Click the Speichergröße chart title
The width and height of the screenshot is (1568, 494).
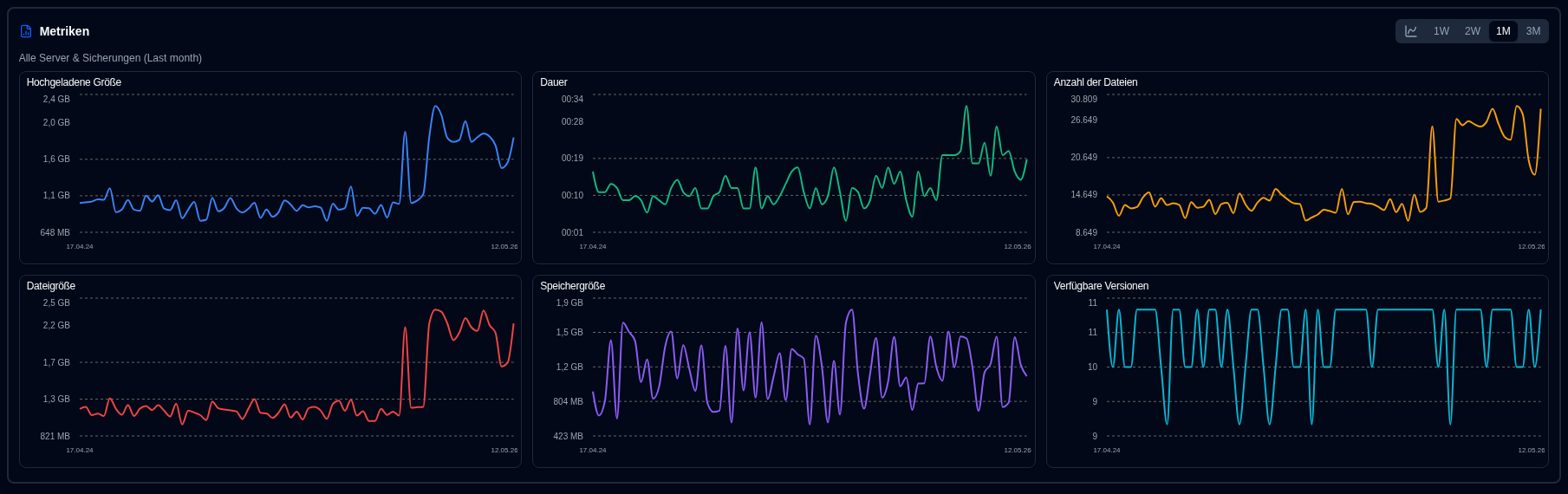click(x=573, y=286)
